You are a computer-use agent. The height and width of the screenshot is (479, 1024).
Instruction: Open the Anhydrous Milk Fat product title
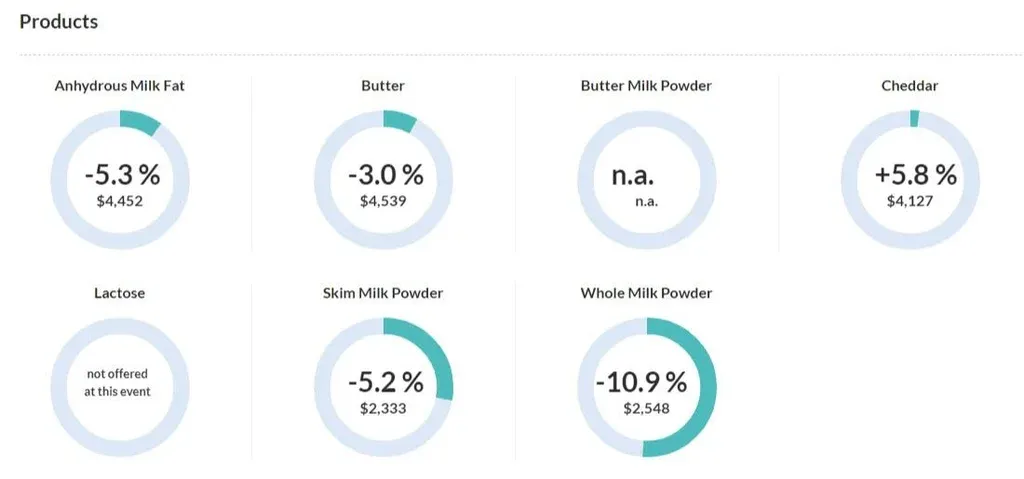click(x=120, y=86)
